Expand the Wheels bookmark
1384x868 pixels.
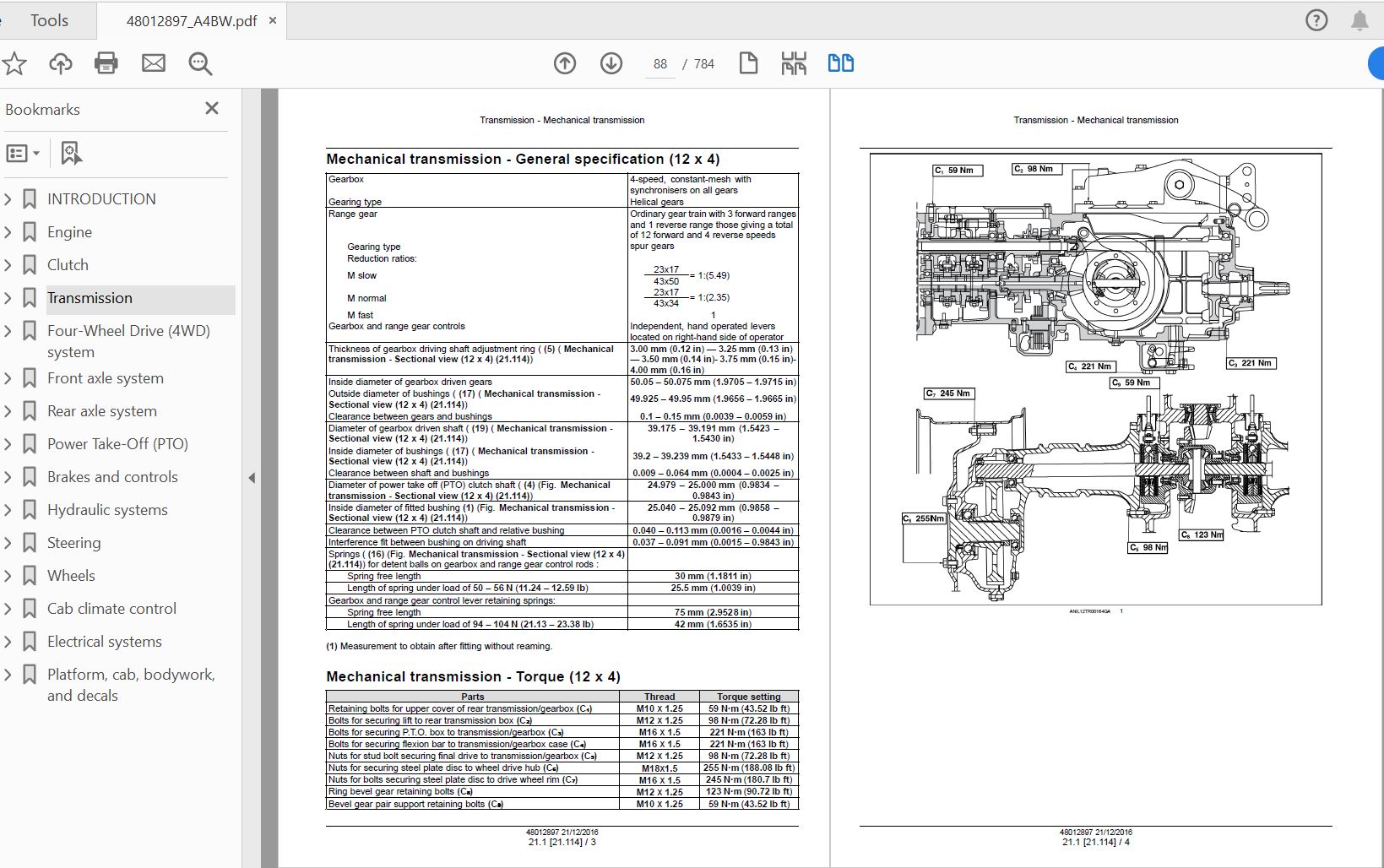(8, 576)
